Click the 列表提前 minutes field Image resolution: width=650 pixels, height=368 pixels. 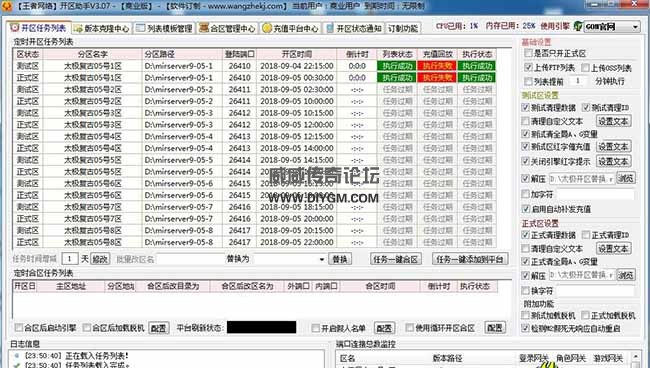578,81
